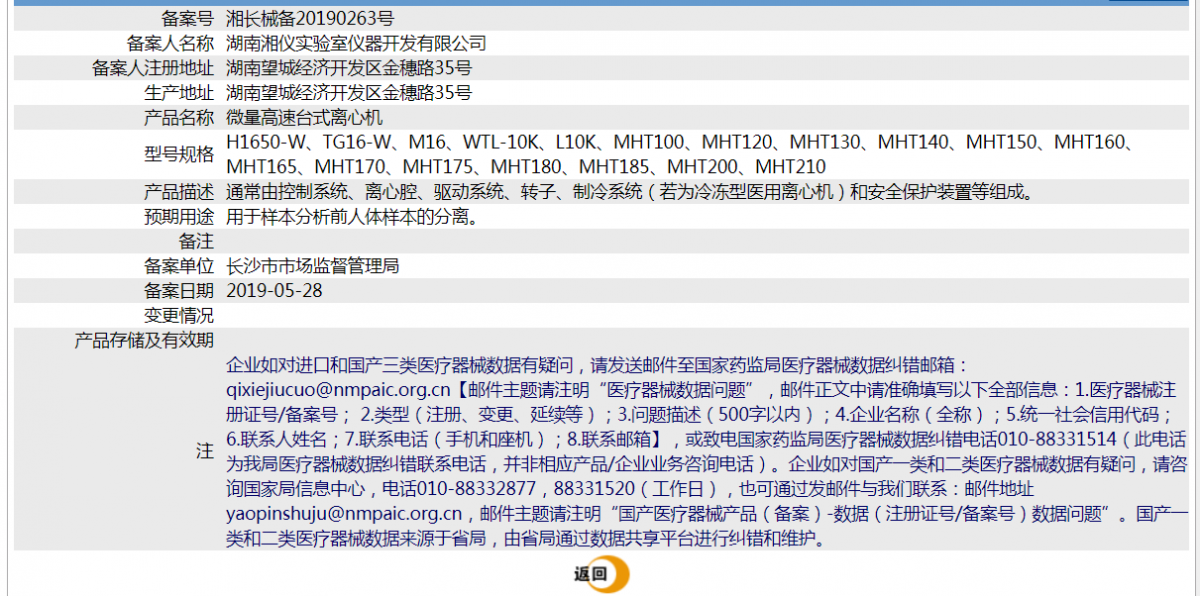Click filing authority 长沙市市场监督管理局

click(x=313, y=266)
